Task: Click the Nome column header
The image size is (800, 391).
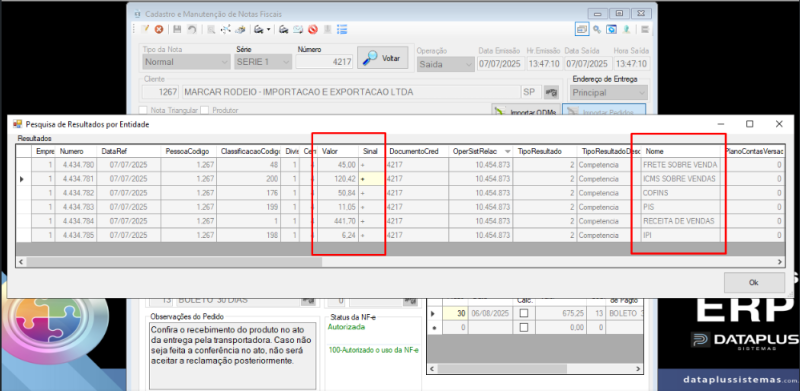Action: pyautogui.click(x=681, y=152)
